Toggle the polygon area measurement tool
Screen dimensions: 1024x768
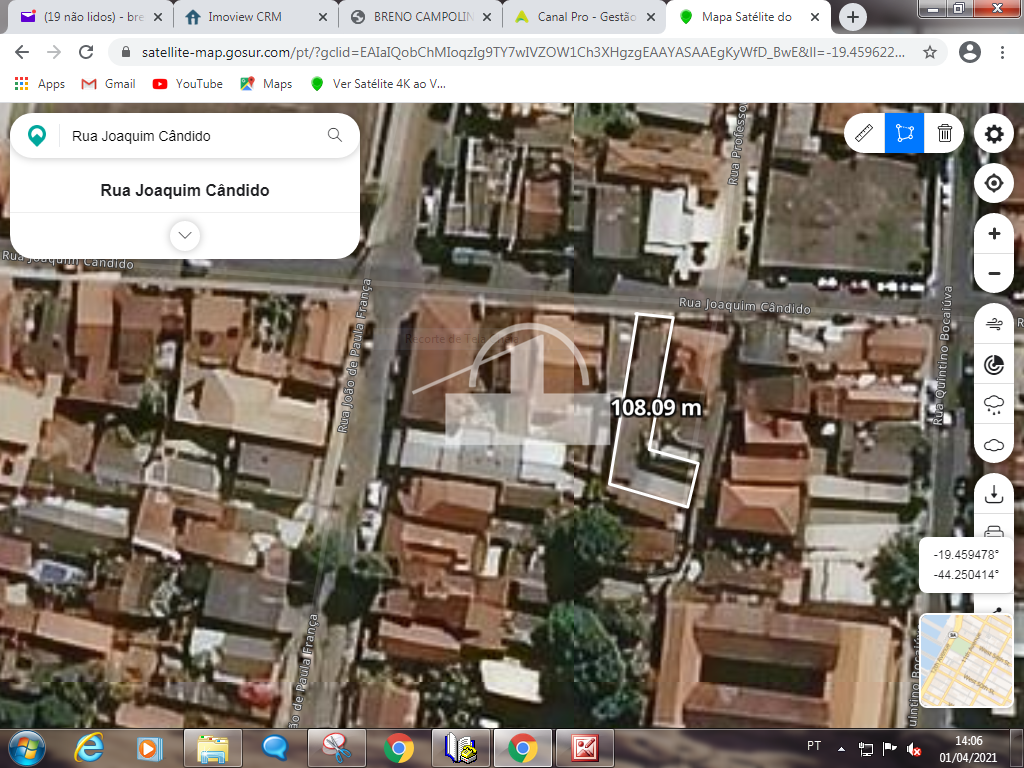905,133
